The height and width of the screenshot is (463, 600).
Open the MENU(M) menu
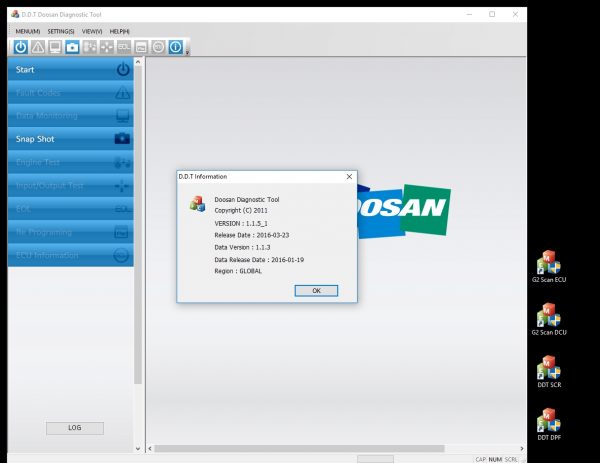28,31
